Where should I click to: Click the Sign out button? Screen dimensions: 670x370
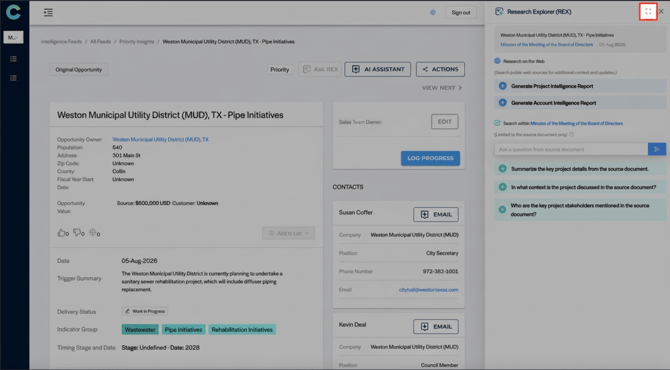click(461, 12)
